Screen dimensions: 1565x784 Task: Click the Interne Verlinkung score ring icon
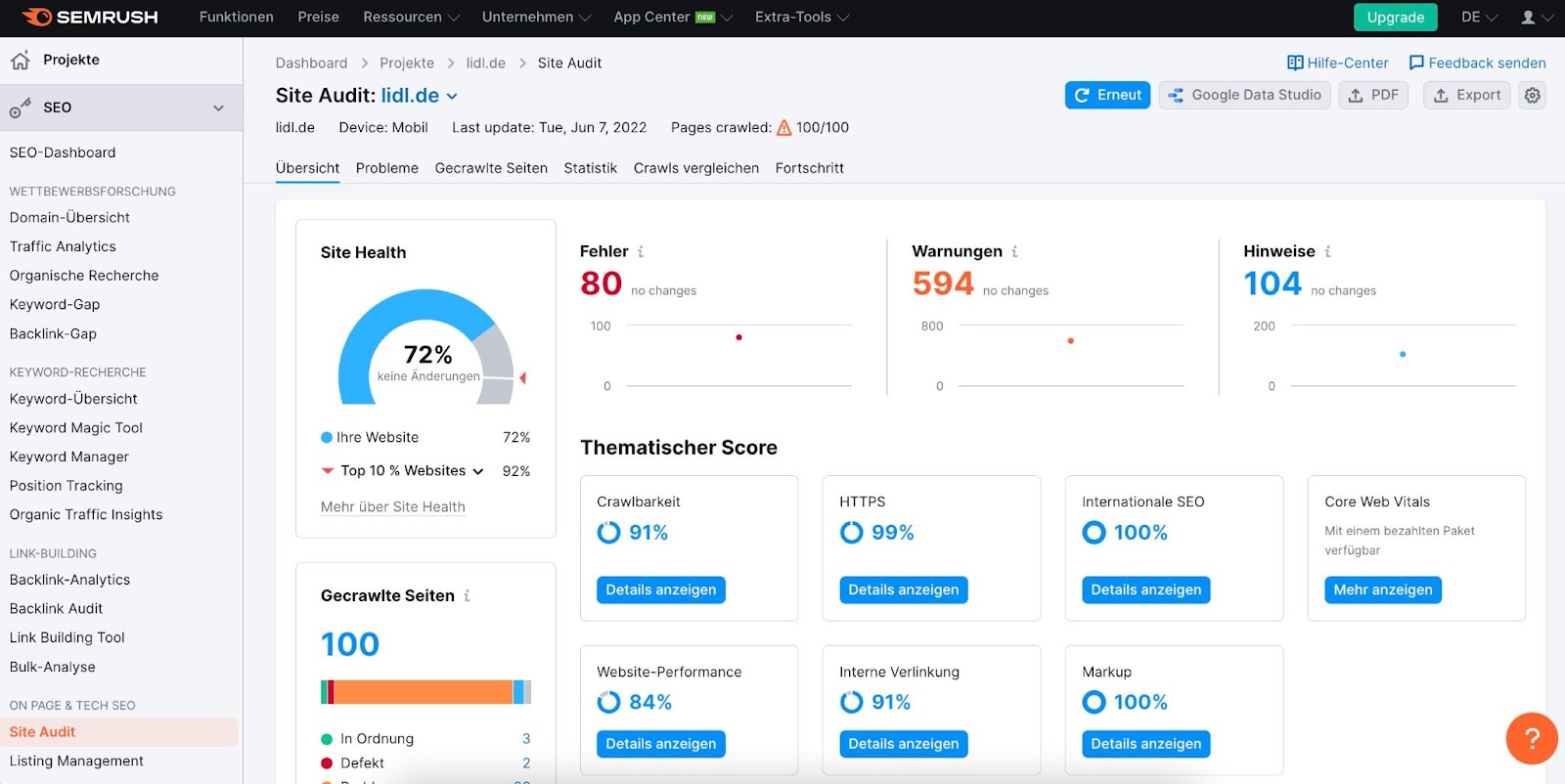pos(852,702)
